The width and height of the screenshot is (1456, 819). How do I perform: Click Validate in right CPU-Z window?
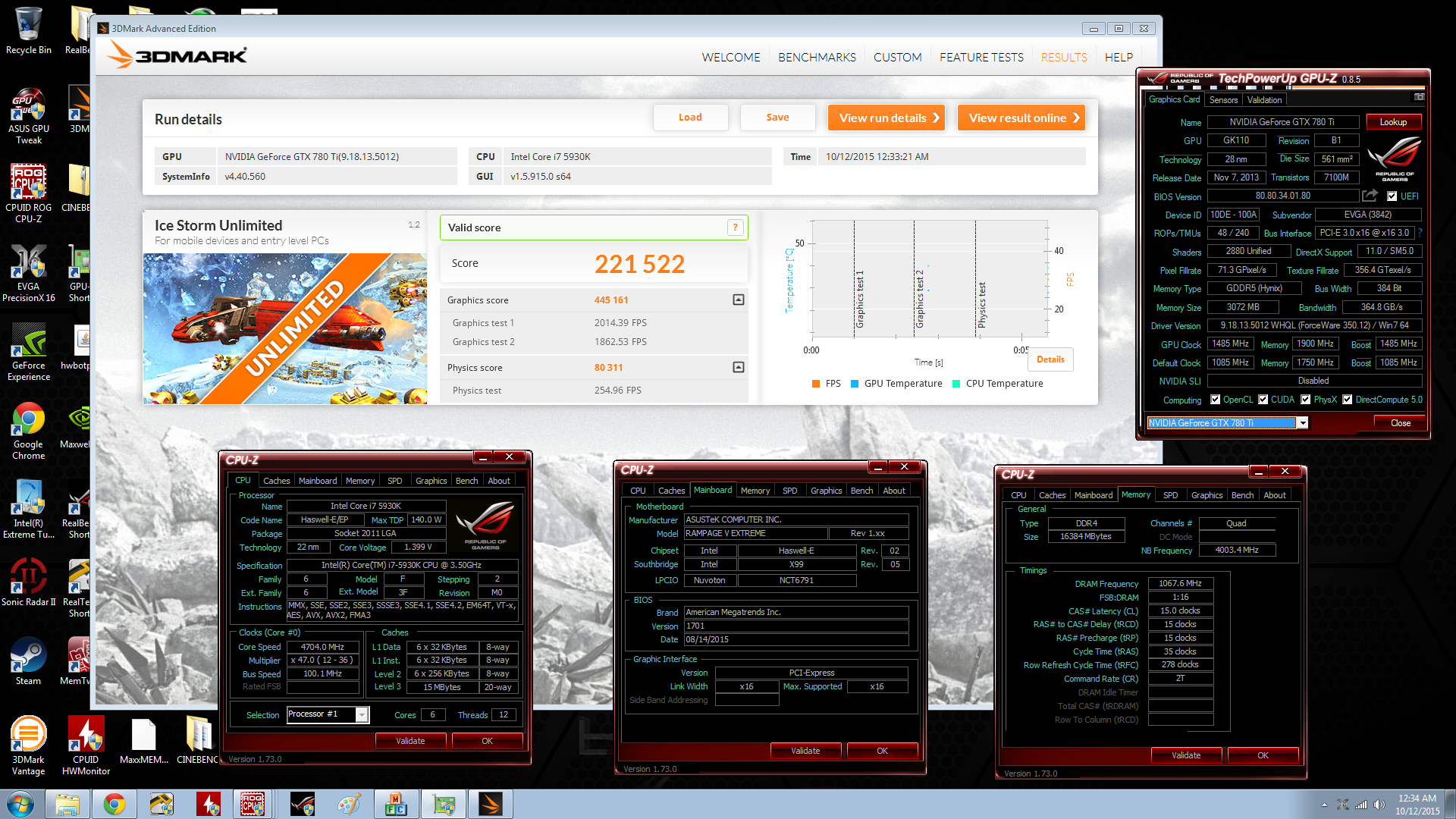pyautogui.click(x=1186, y=755)
